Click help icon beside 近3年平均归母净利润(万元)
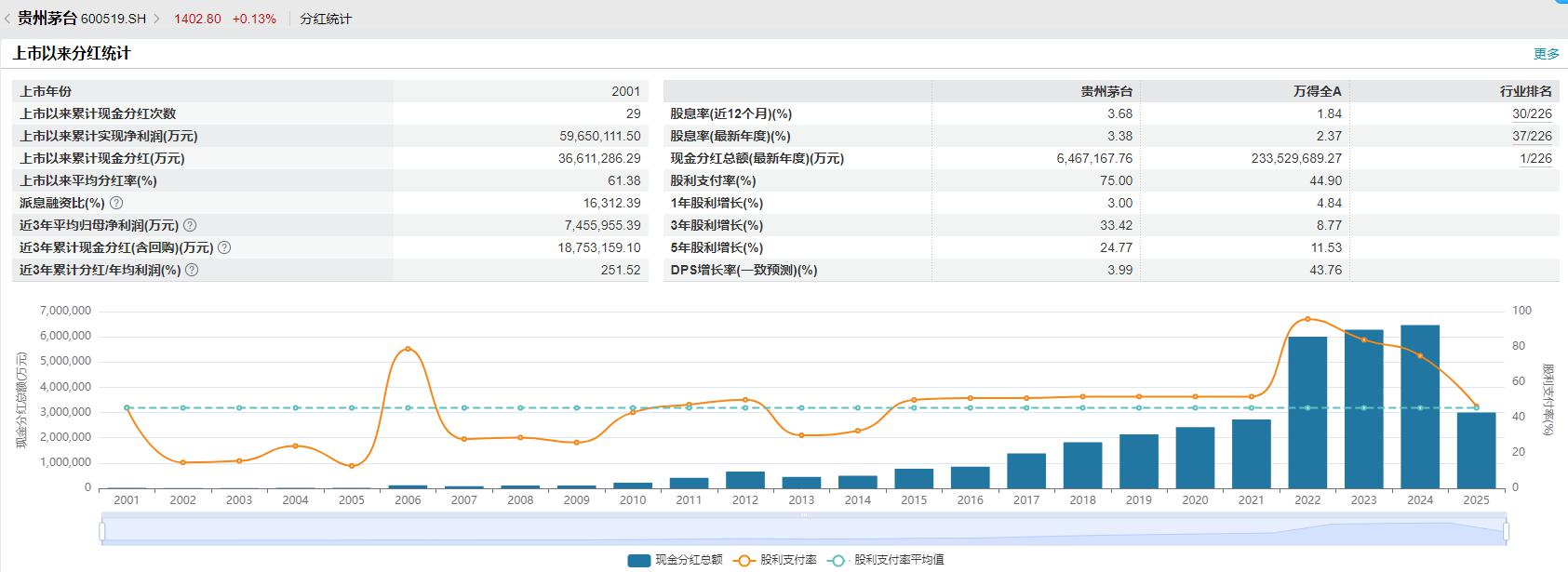1568x572 pixels. point(190,225)
